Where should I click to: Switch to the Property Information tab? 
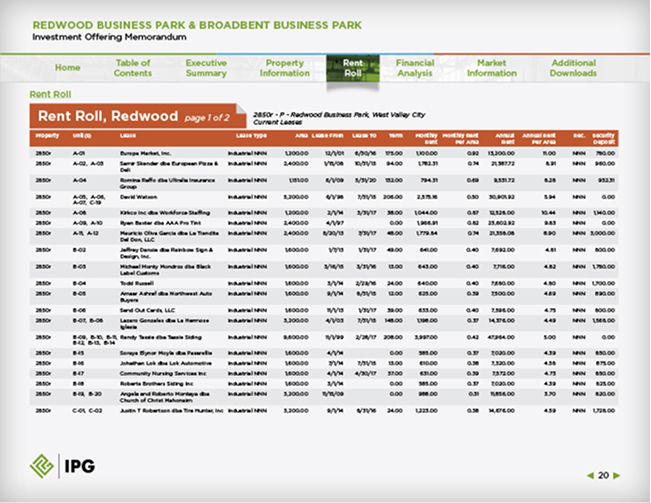(285, 68)
